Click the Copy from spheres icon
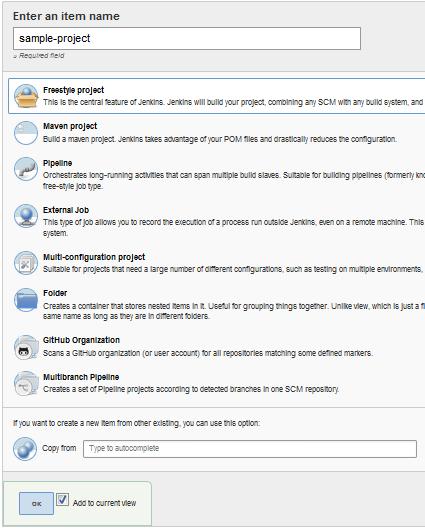 pos(25,449)
